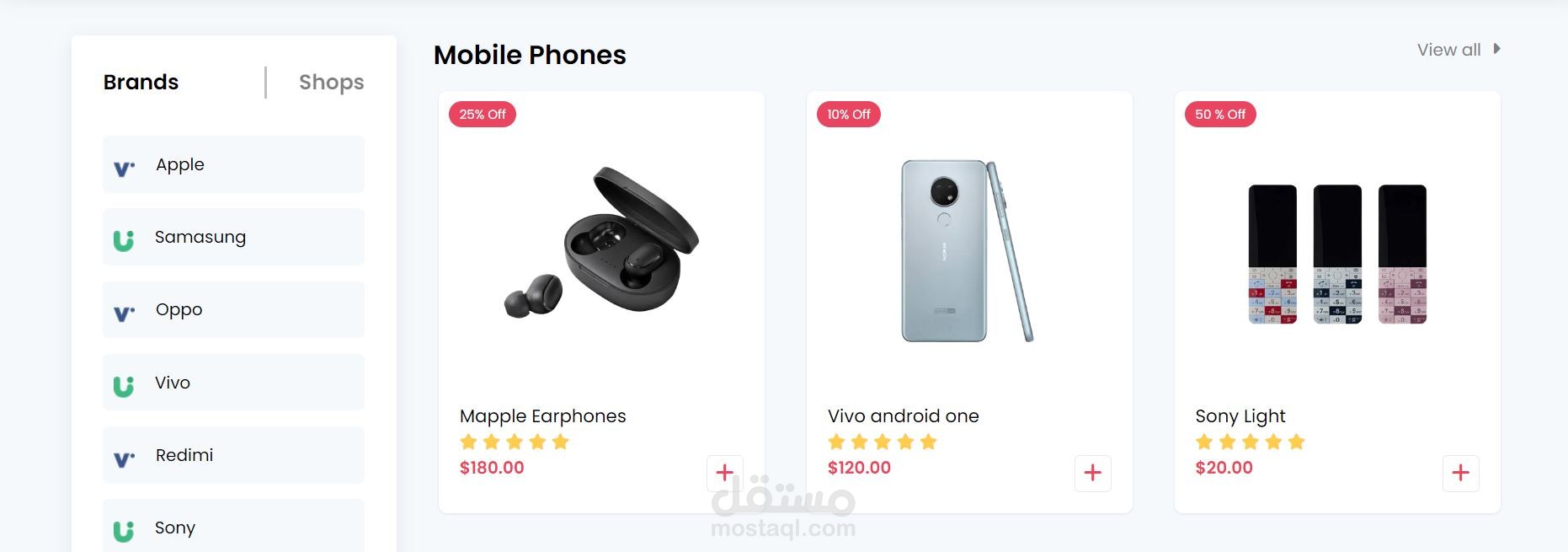Image resolution: width=1568 pixels, height=552 pixels.
Task: Add Mapple Earphones with the plus icon
Action: coord(724,473)
